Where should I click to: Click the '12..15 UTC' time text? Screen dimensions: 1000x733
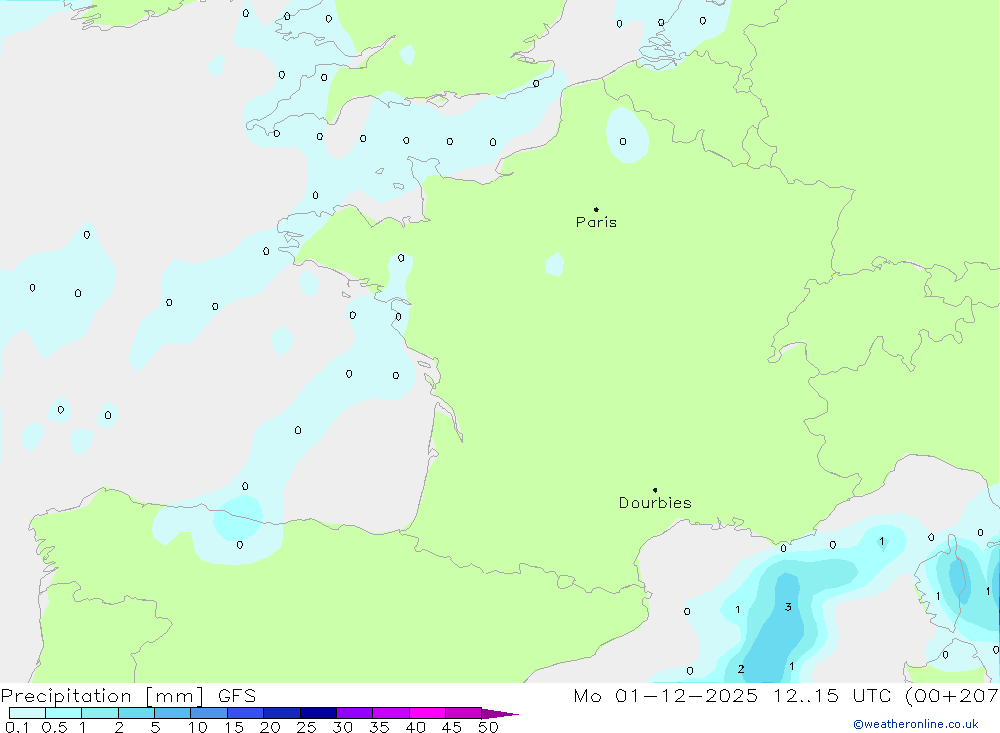click(832, 696)
